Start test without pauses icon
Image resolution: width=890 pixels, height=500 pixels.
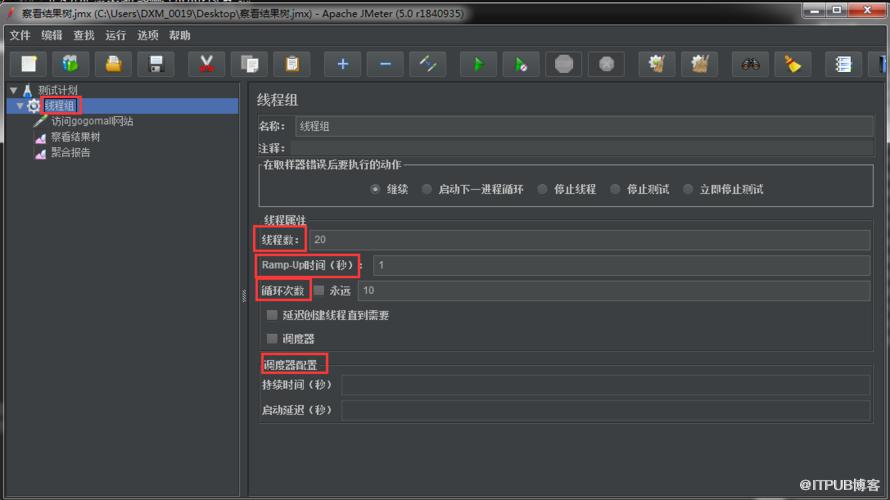pyautogui.click(x=521, y=64)
